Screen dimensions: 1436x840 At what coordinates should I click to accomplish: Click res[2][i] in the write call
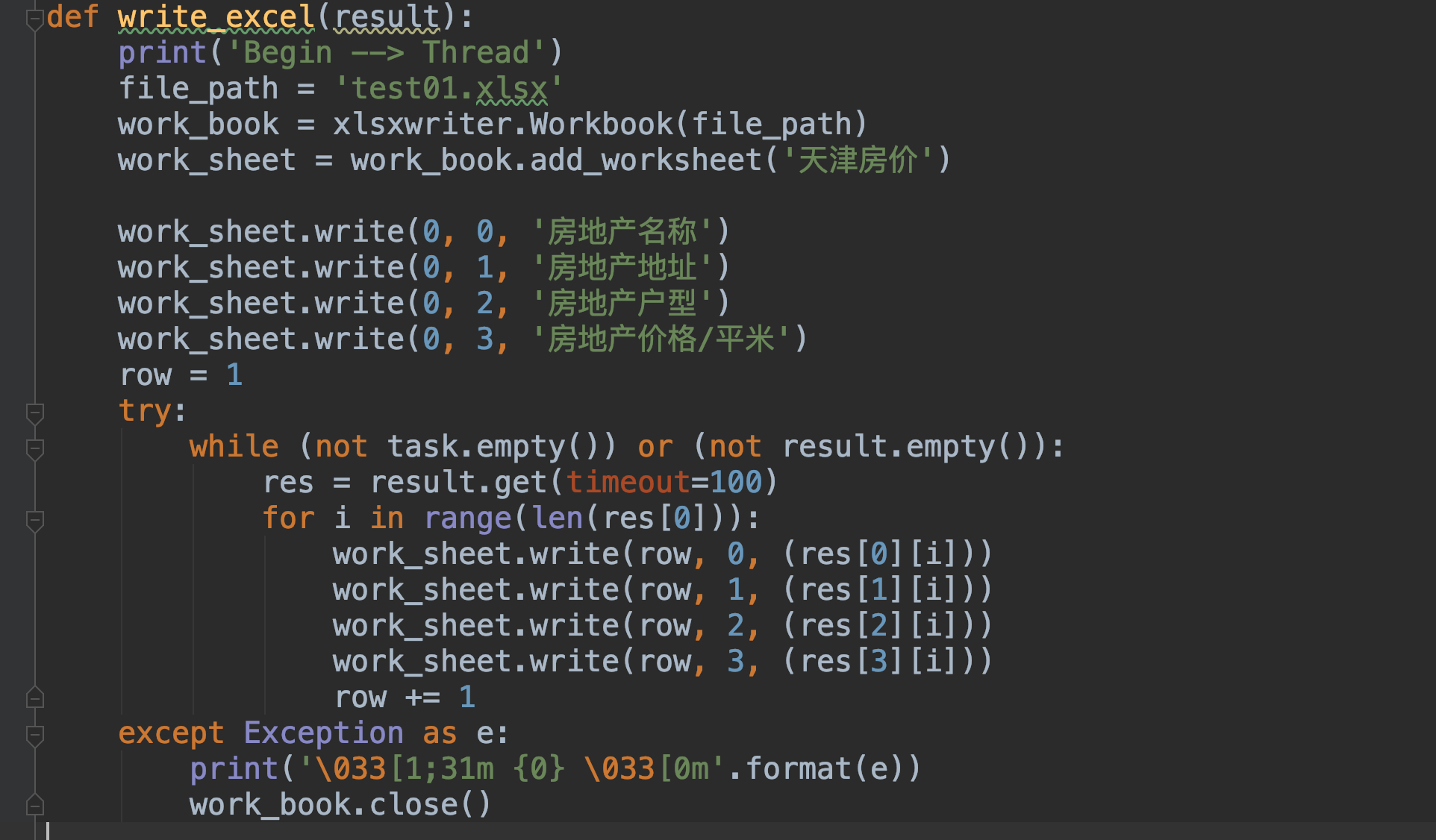point(878,626)
